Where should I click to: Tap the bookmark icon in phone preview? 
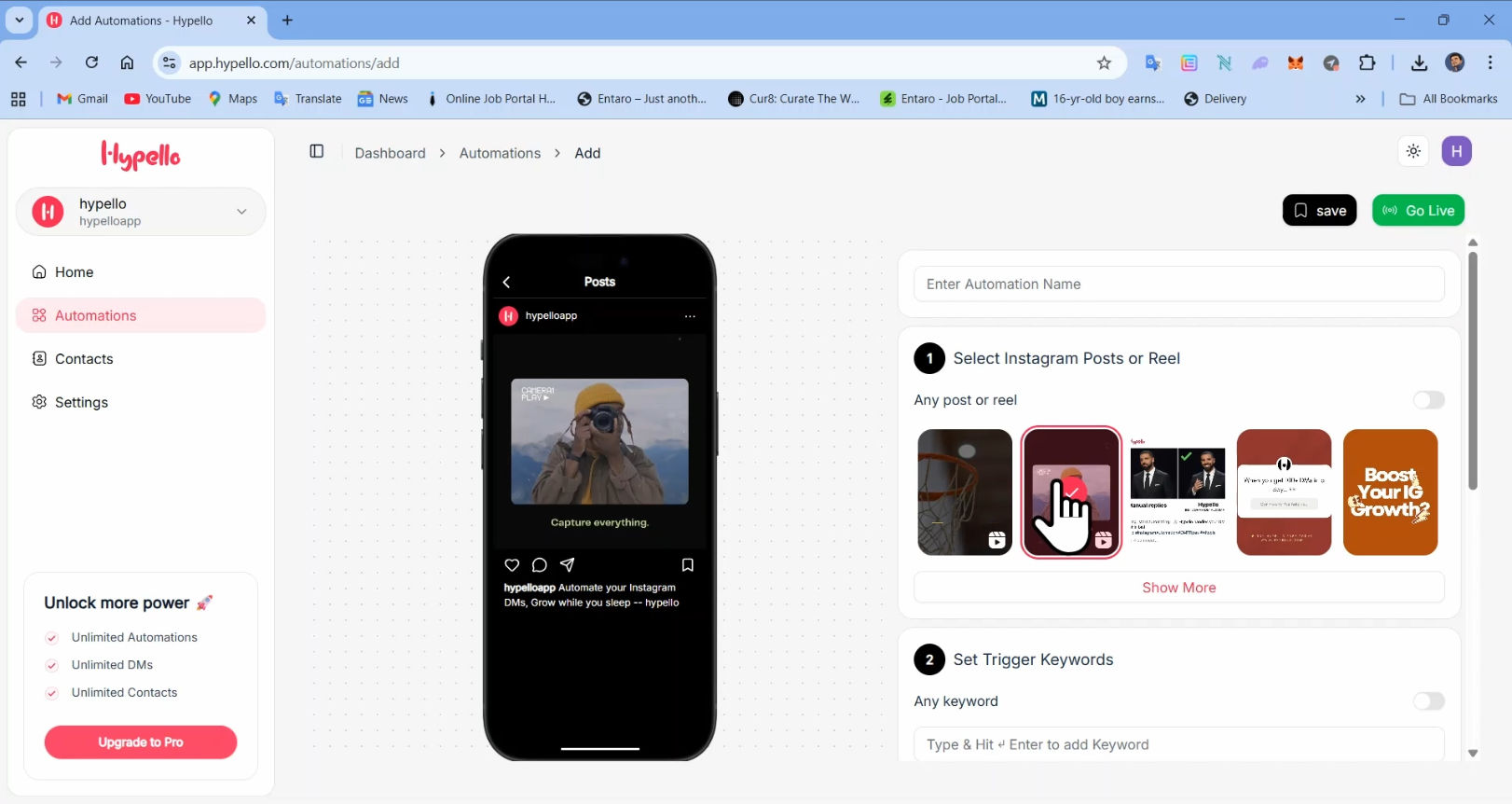687,565
